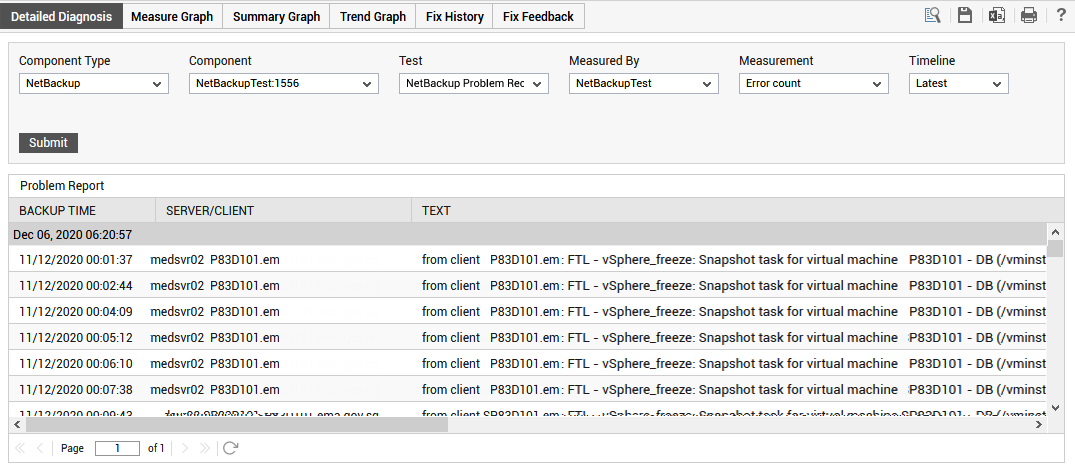Select the row with time 00:04:09

528,311
